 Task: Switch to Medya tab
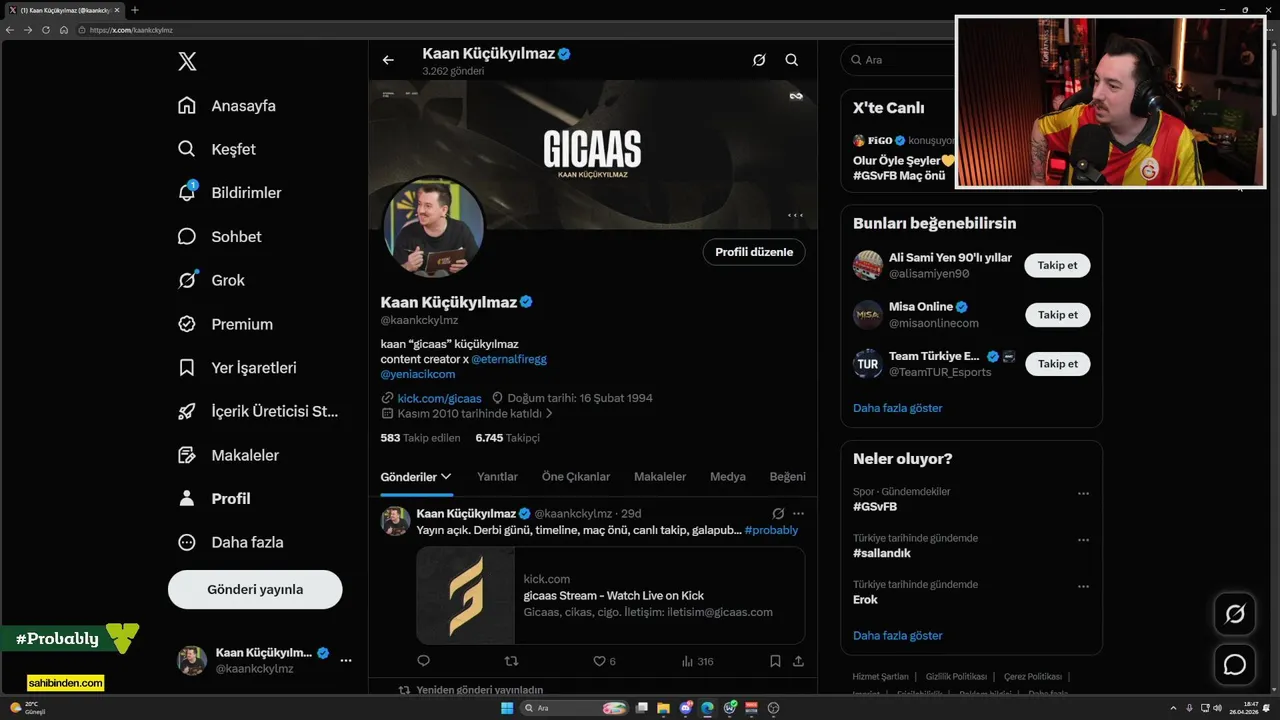(x=728, y=477)
